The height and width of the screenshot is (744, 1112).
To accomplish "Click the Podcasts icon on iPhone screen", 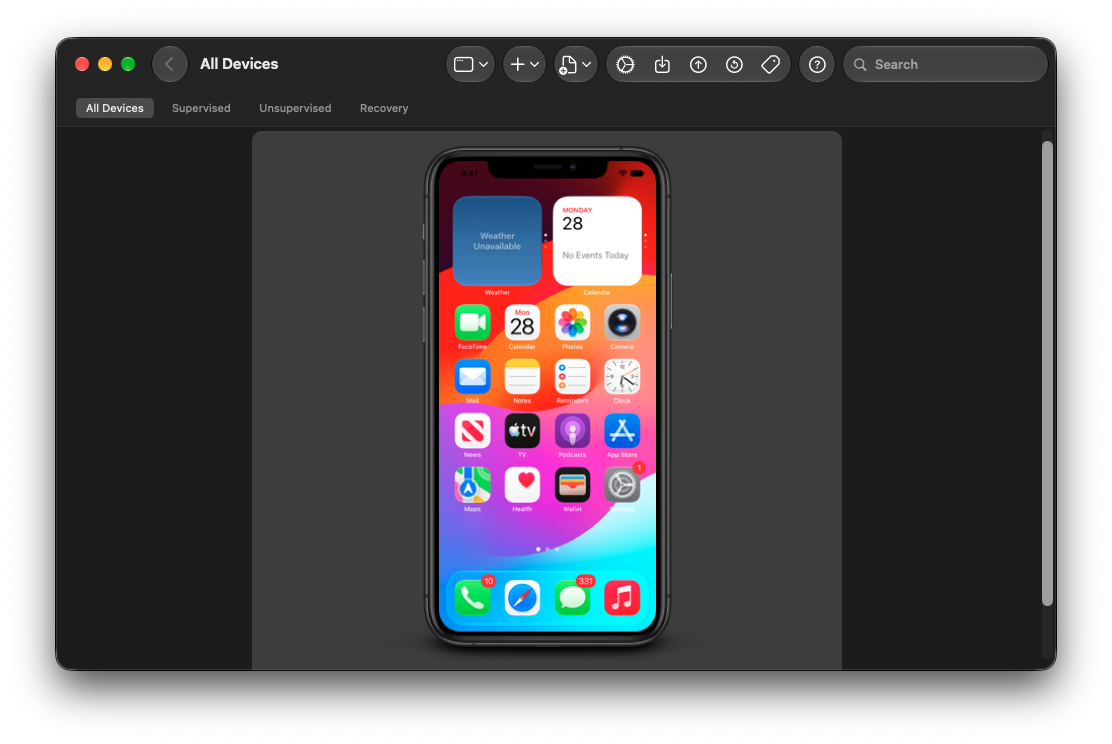I will click(572, 431).
